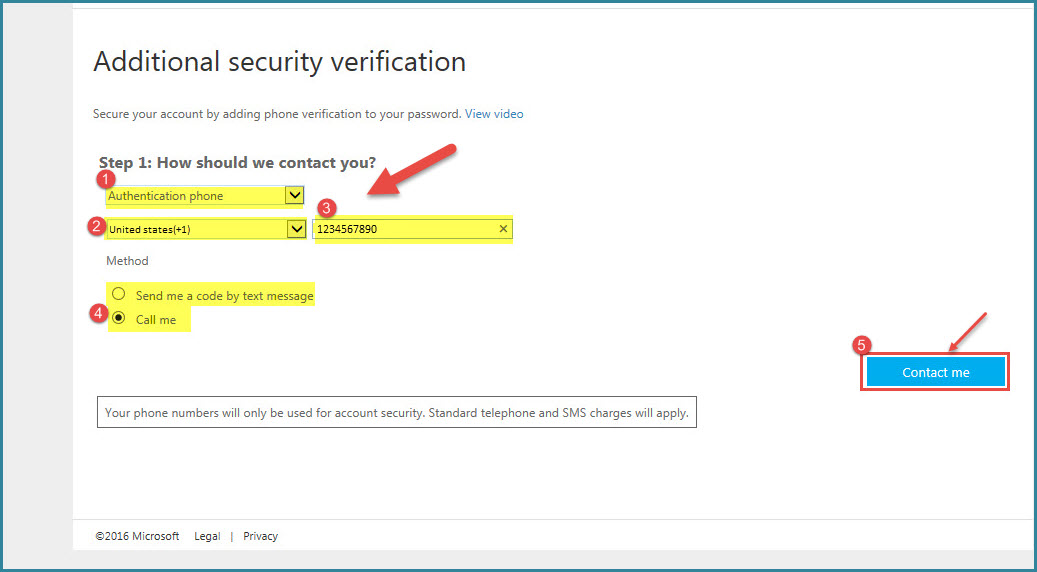
Task: Select Send me a code by text message
Action: (118, 294)
